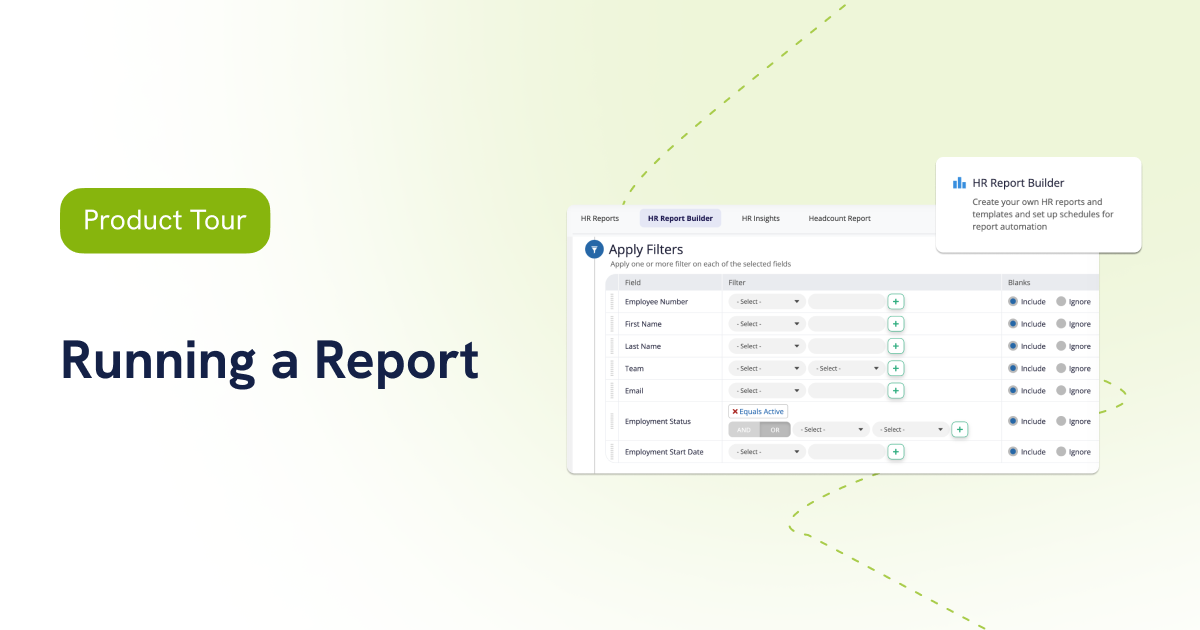Click the Apply Filters heading
The width and height of the screenshot is (1200, 630).
click(x=646, y=250)
